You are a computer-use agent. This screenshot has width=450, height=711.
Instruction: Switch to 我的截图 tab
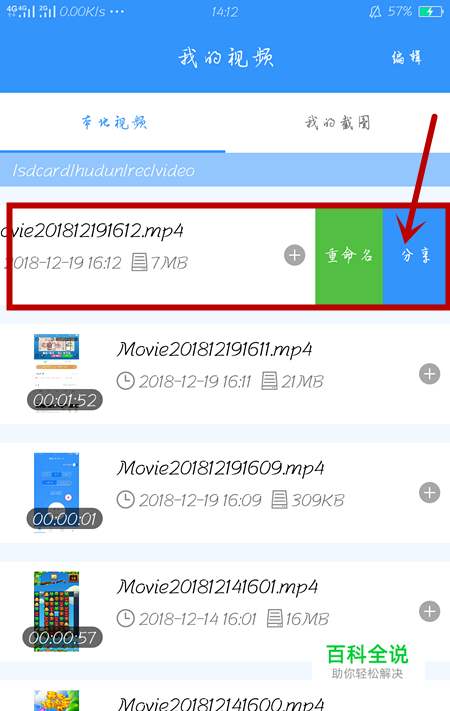338,122
